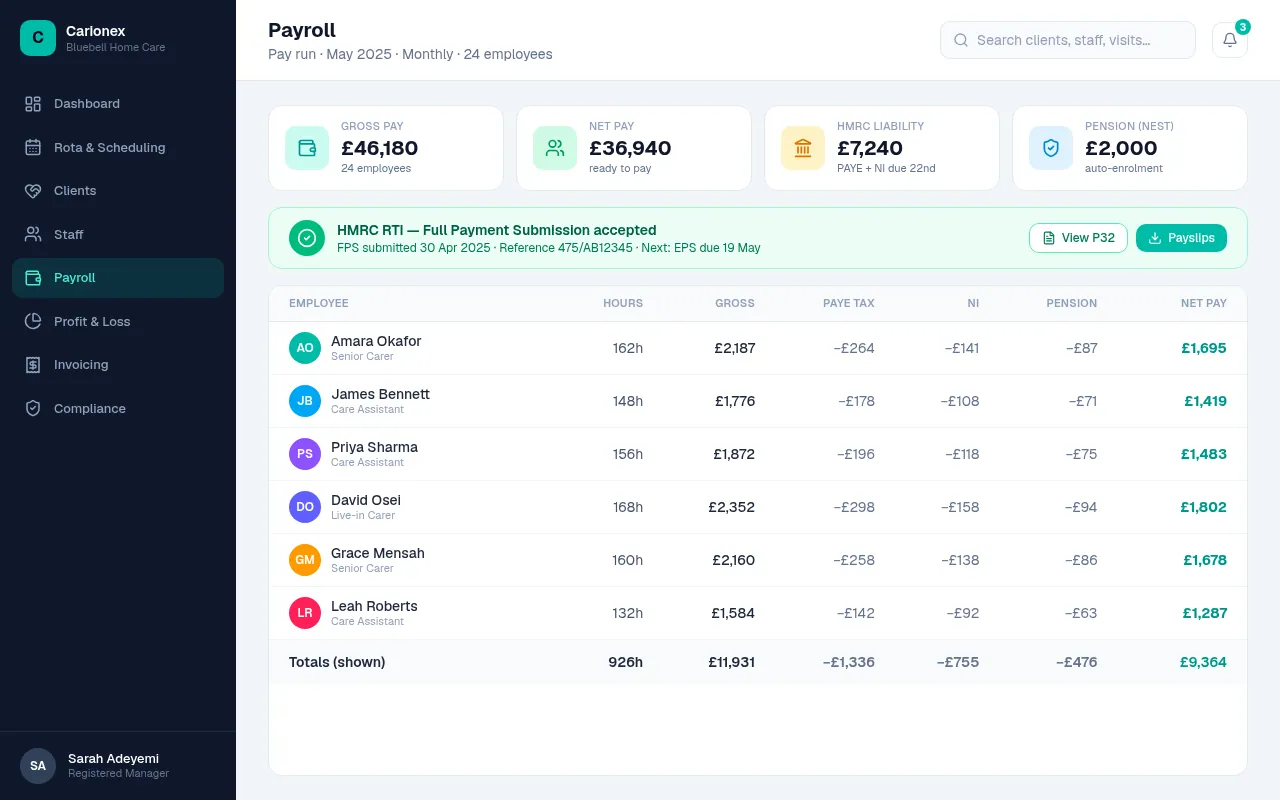Navigate to Staff page
This screenshot has width=1280, height=800.
pos(118,234)
